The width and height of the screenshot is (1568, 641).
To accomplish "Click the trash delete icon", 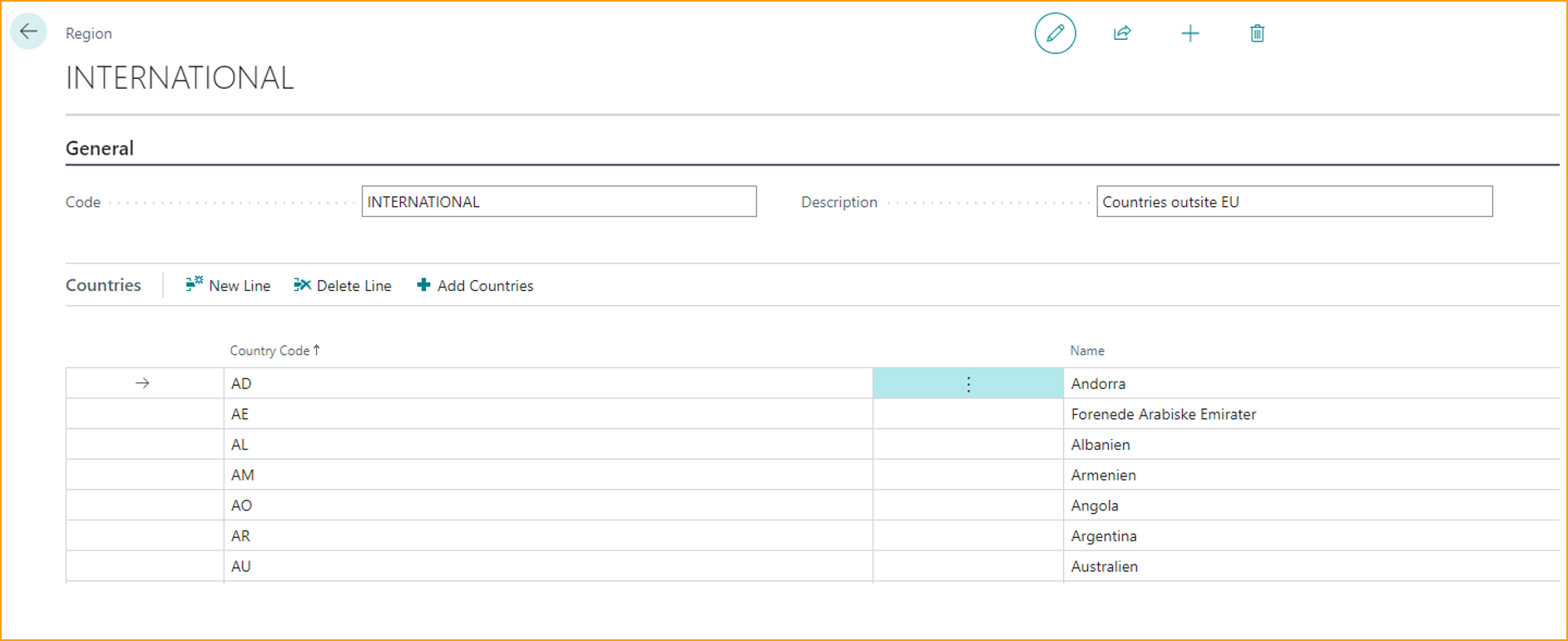I will click(1257, 33).
